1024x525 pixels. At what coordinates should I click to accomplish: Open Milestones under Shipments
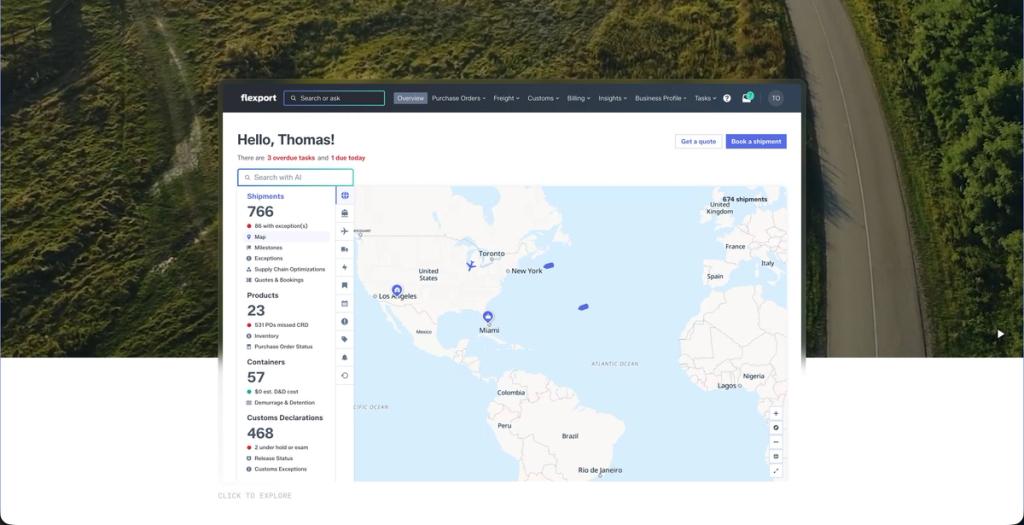(x=268, y=248)
